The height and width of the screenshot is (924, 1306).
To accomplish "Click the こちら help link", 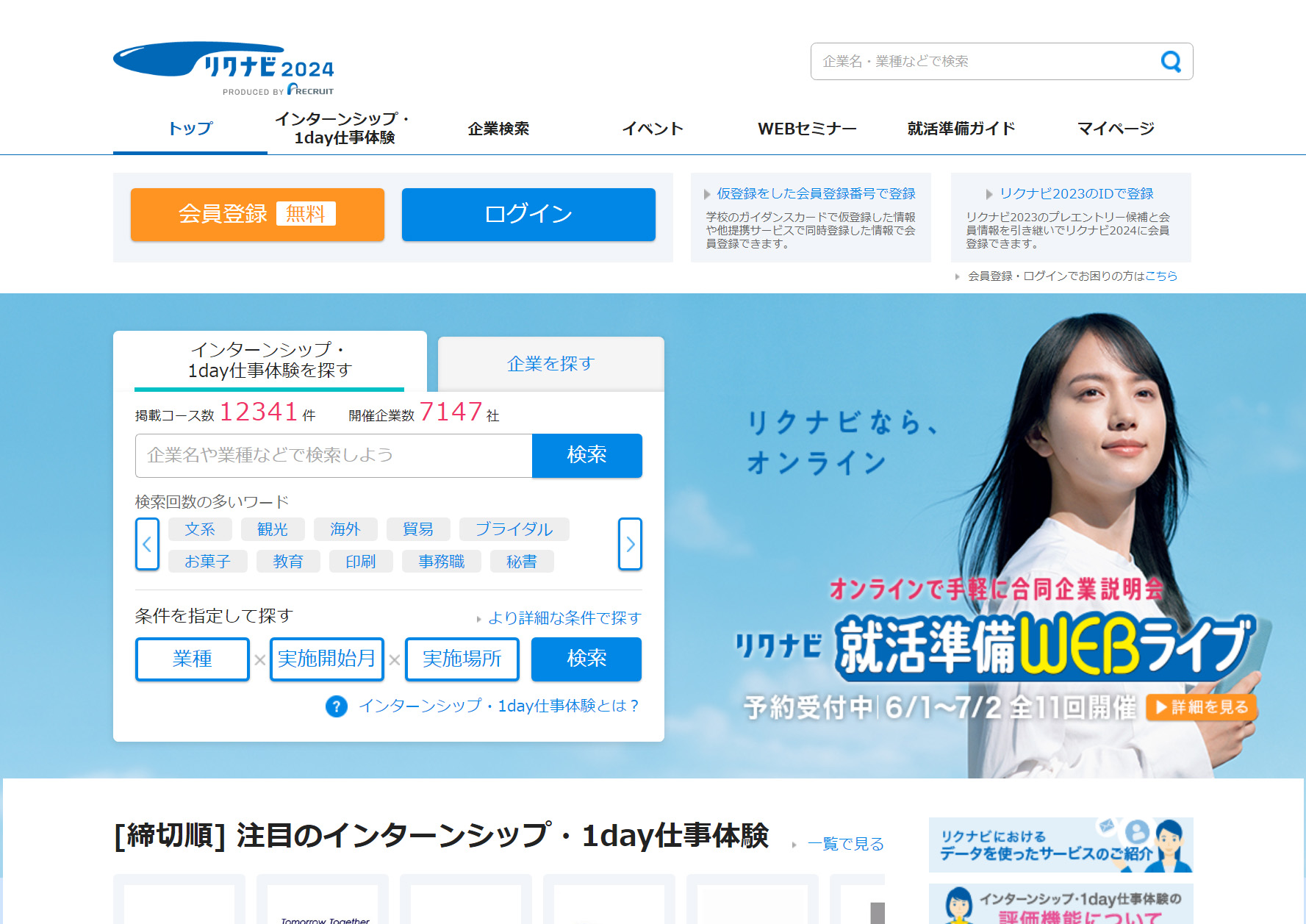I will click(x=1161, y=276).
